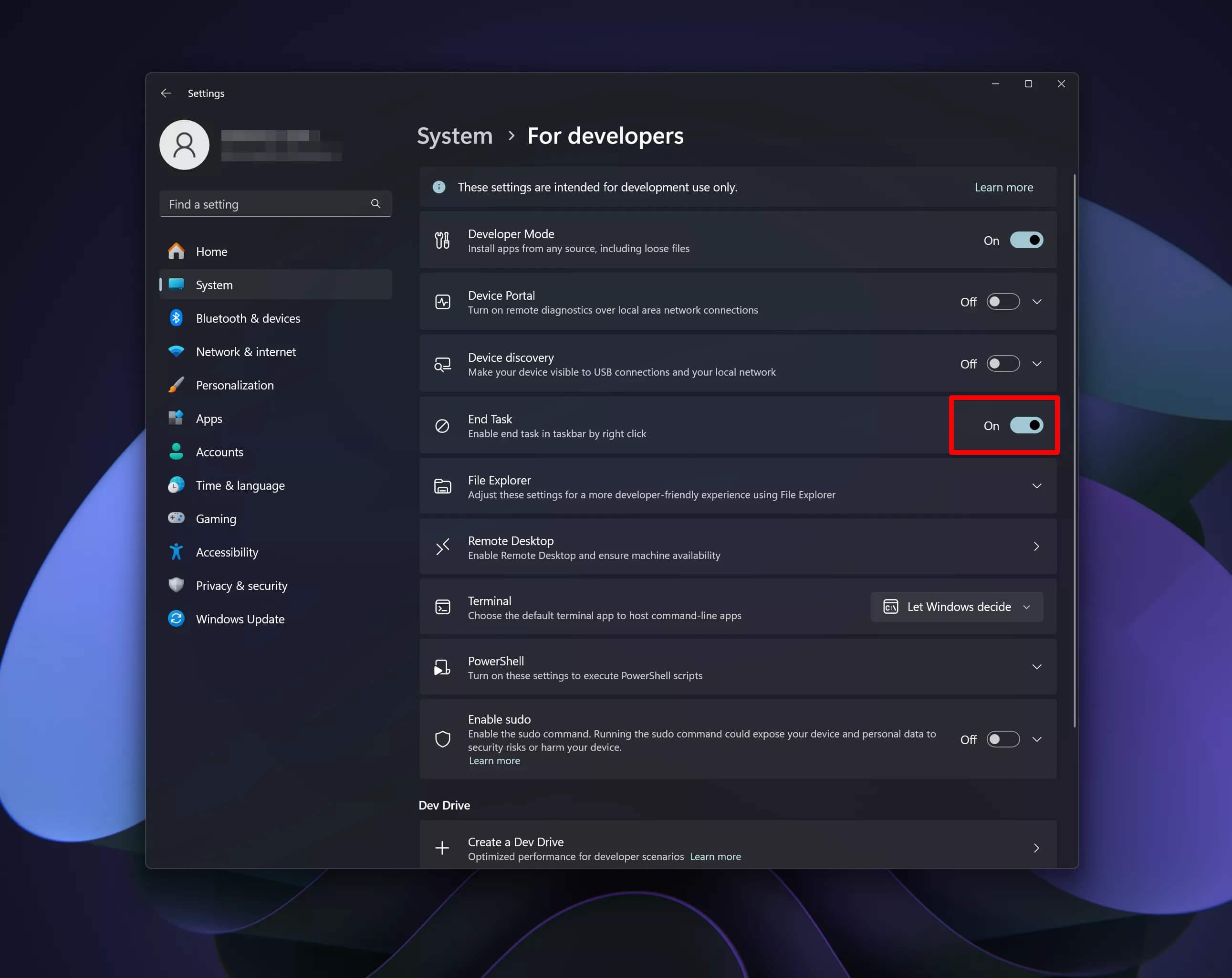Click the search magnifier icon
The height and width of the screenshot is (978, 1232).
click(376, 204)
